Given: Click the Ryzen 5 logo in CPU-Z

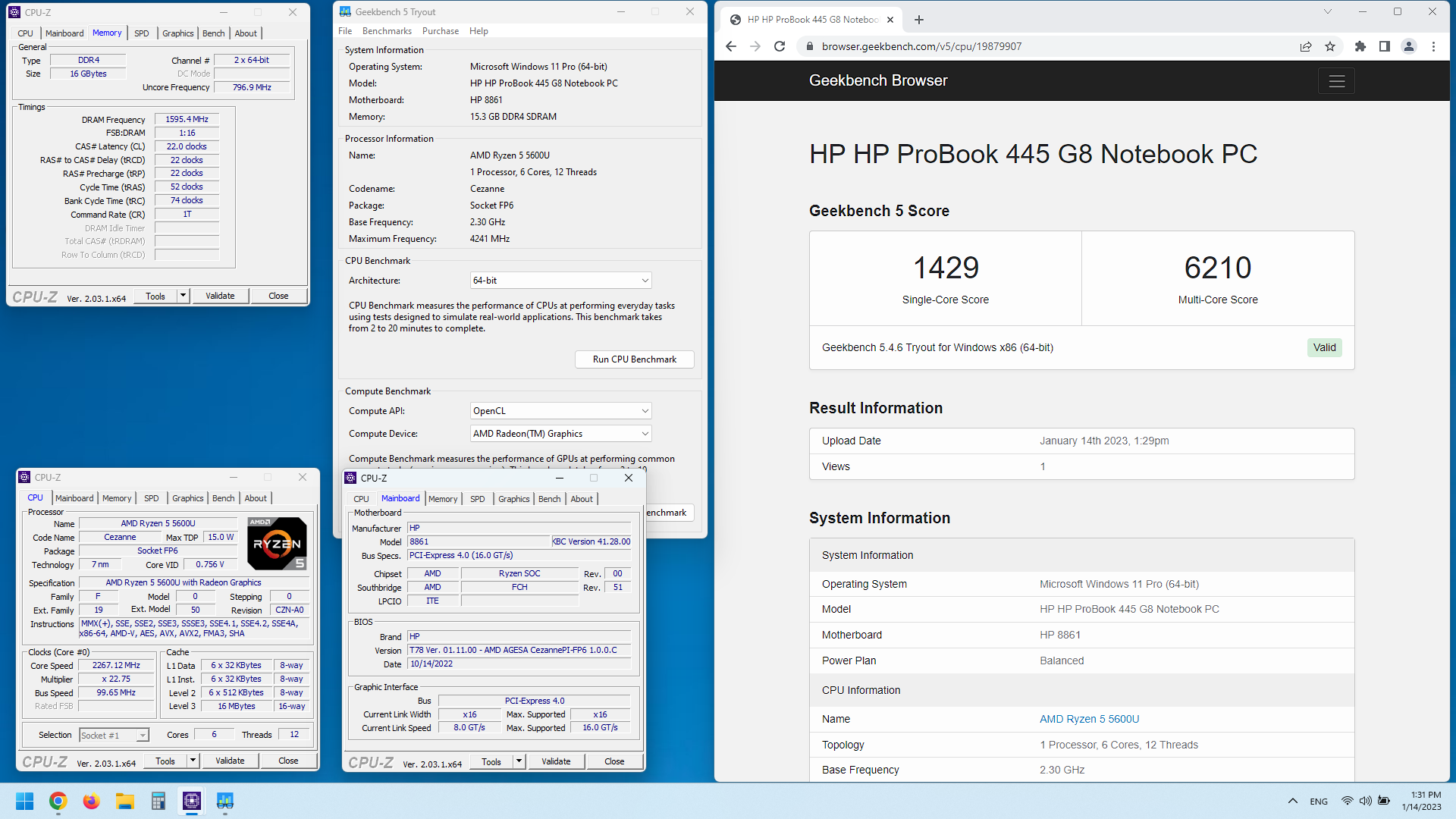Looking at the screenshot, I should coord(277,544).
